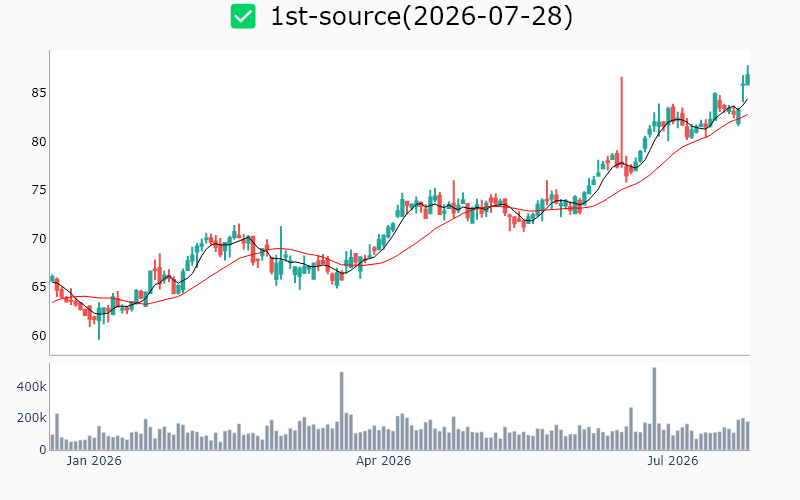
Task: Click the tall volume spike in late March
Action: 341,411
